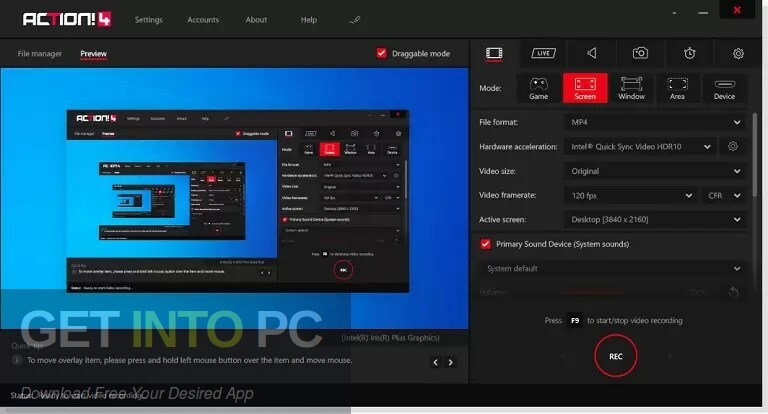768x414 pixels.
Task: Open the Accounts menu
Action: (x=203, y=20)
